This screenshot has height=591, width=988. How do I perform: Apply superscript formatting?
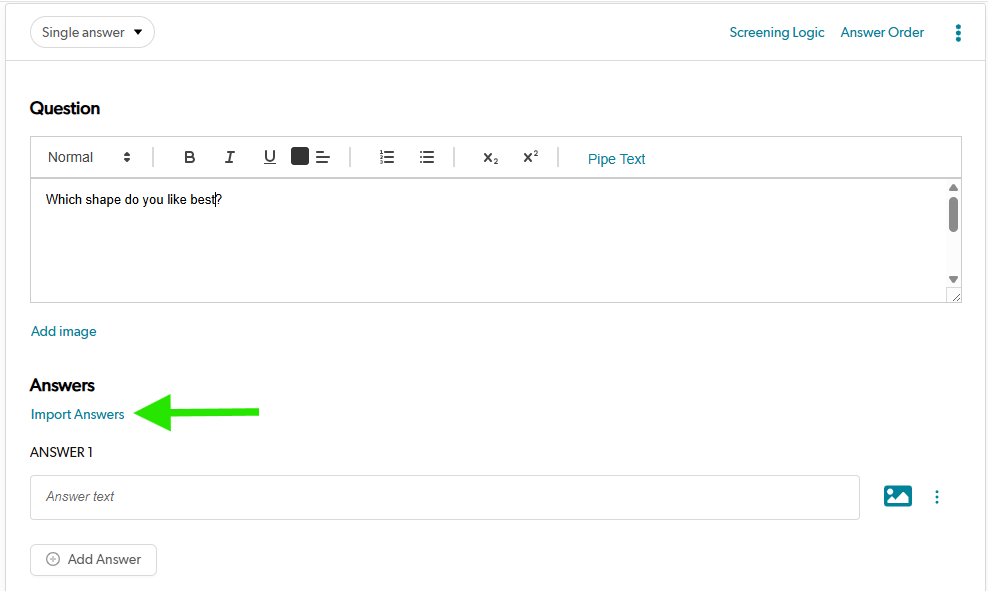click(530, 157)
